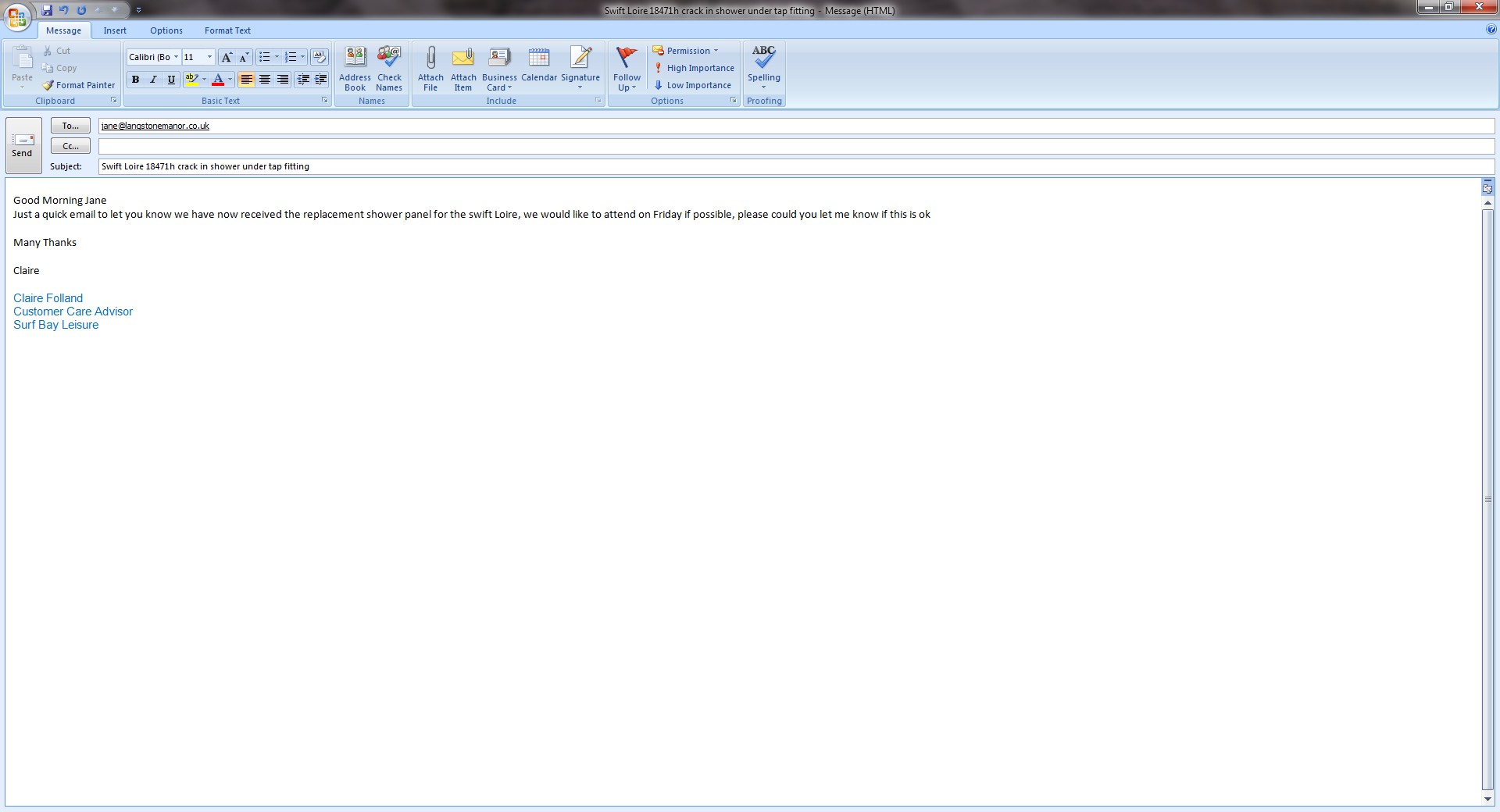Screen dimensions: 1500x812
Task: Apply a numbered list
Action: pos(291,57)
